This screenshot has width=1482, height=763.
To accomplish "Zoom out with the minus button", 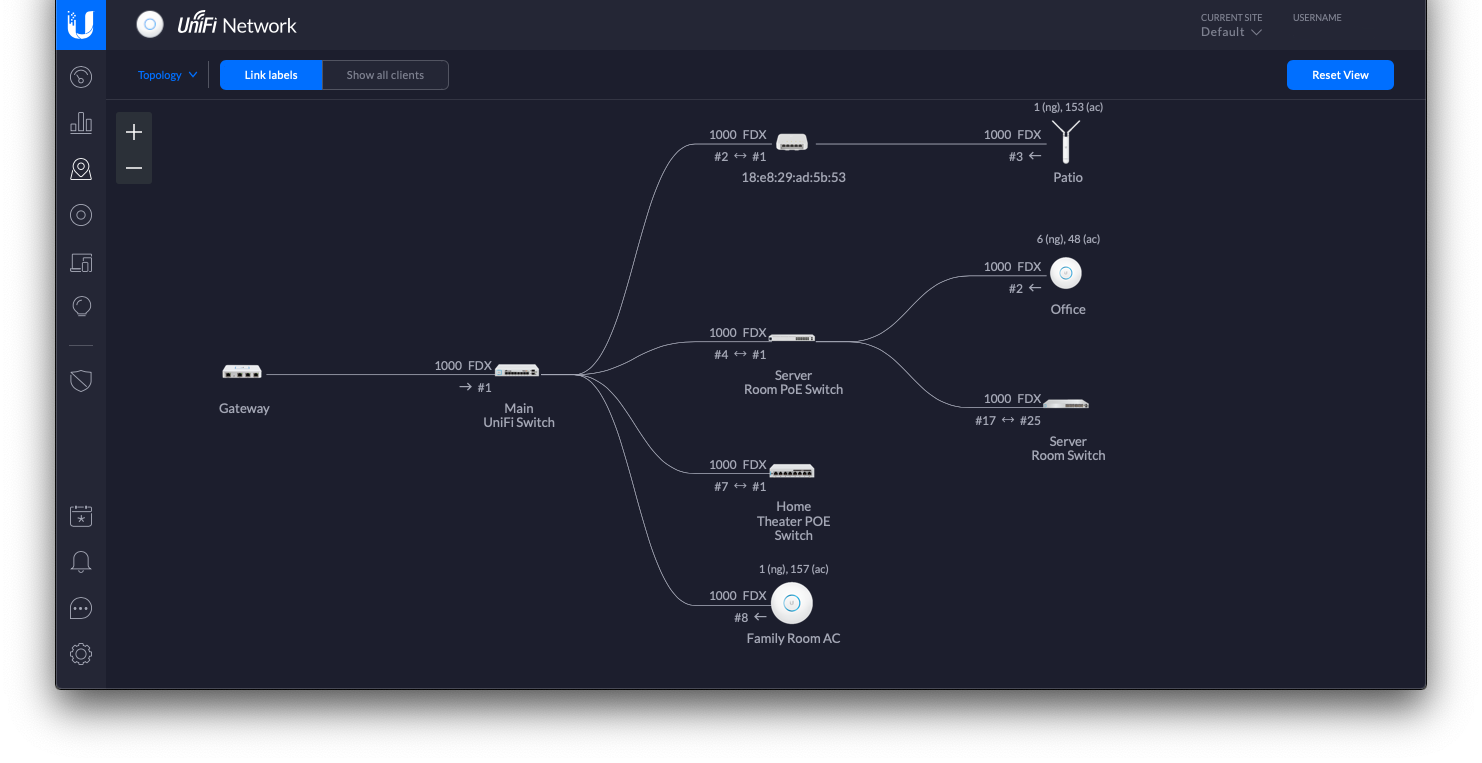I will coord(134,168).
